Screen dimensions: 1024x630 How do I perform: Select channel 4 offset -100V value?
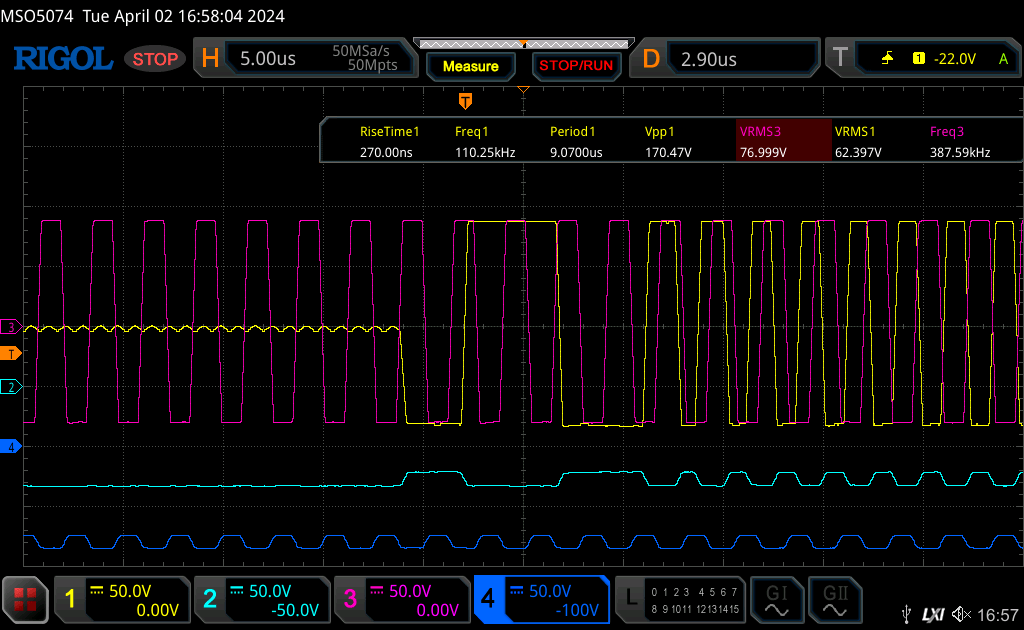577,610
